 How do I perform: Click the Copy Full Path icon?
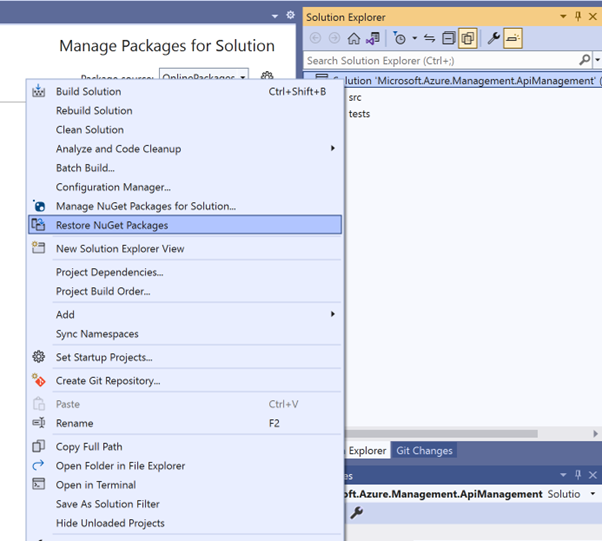coord(38,446)
